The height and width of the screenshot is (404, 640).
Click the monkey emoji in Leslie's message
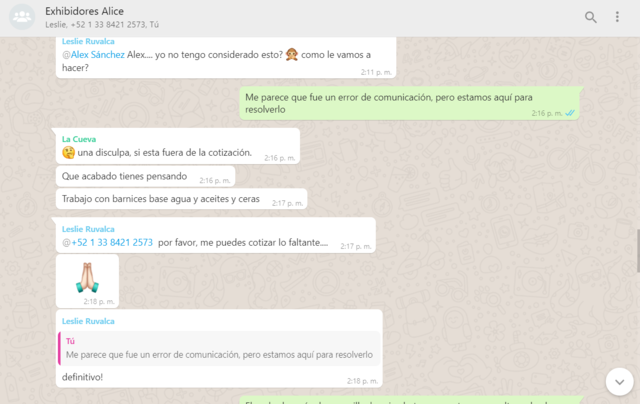[291, 54]
